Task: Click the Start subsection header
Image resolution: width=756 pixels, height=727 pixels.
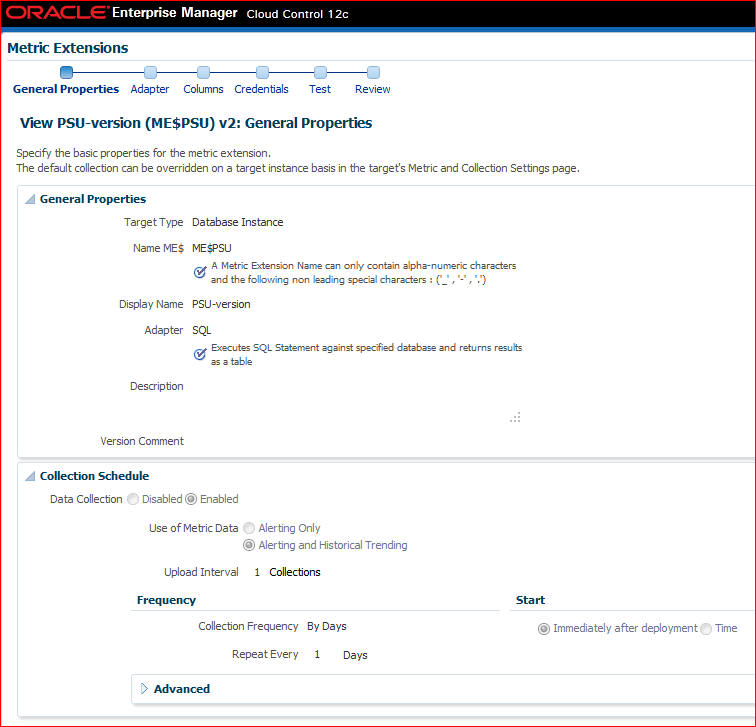Action: click(530, 600)
